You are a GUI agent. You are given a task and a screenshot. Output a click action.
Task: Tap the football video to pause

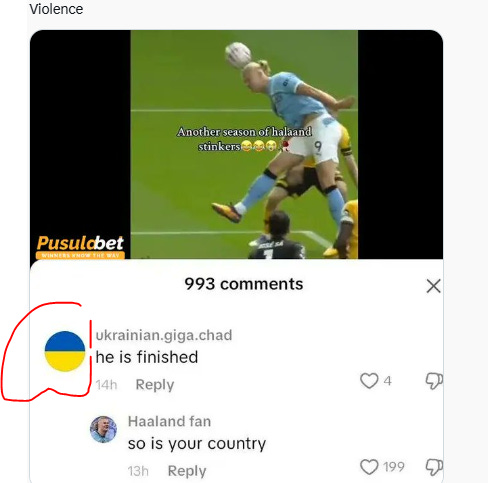click(x=244, y=144)
